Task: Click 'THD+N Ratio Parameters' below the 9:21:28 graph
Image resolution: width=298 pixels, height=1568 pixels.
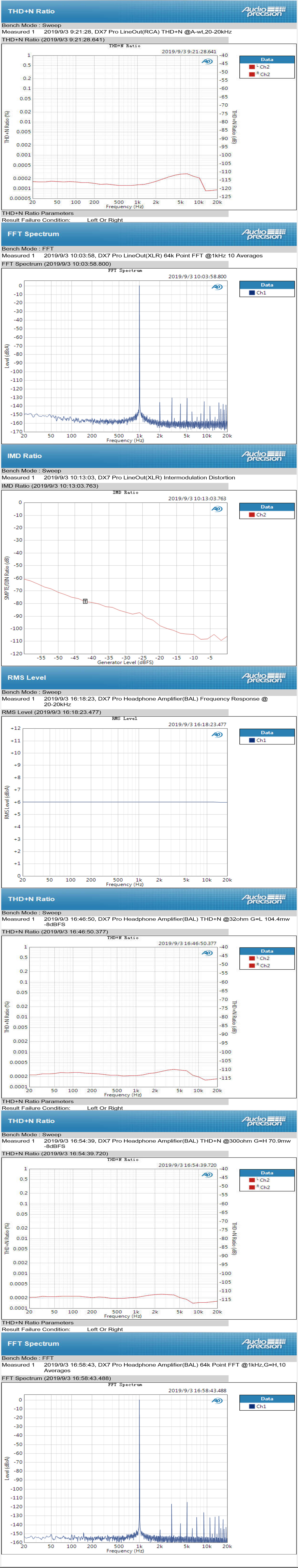Action: point(38,213)
